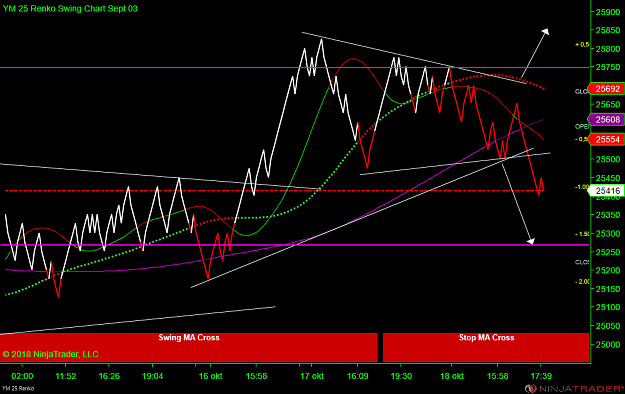The image size is (625, 394).
Task: Click the '11:52' time axis label
Action: click(66, 376)
